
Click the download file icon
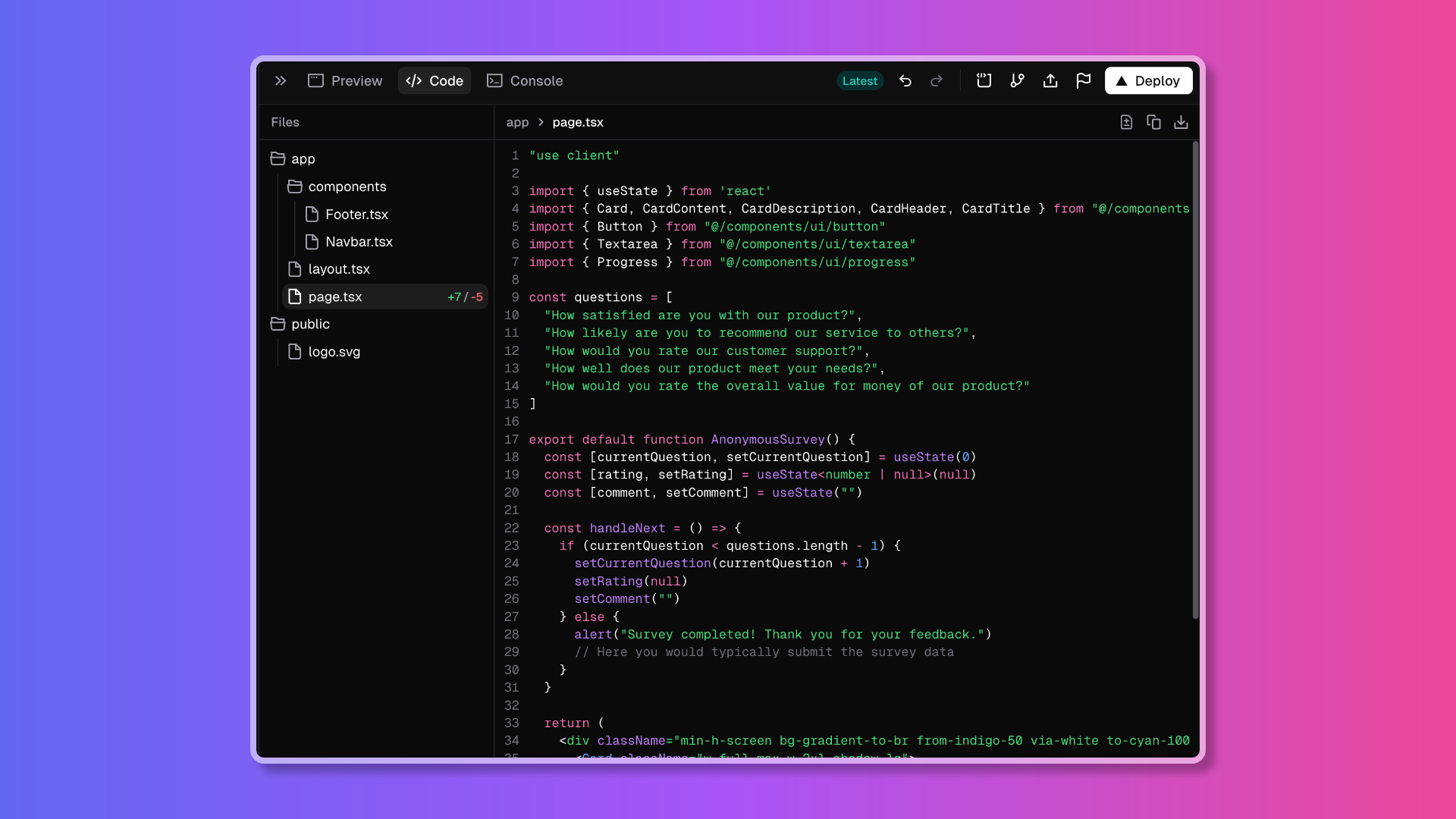pos(1181,122)
